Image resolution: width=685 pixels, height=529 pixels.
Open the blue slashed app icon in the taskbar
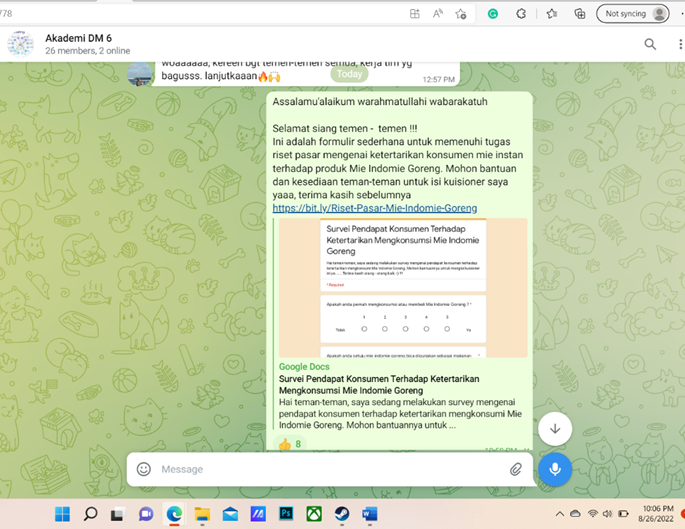[258, 514]
